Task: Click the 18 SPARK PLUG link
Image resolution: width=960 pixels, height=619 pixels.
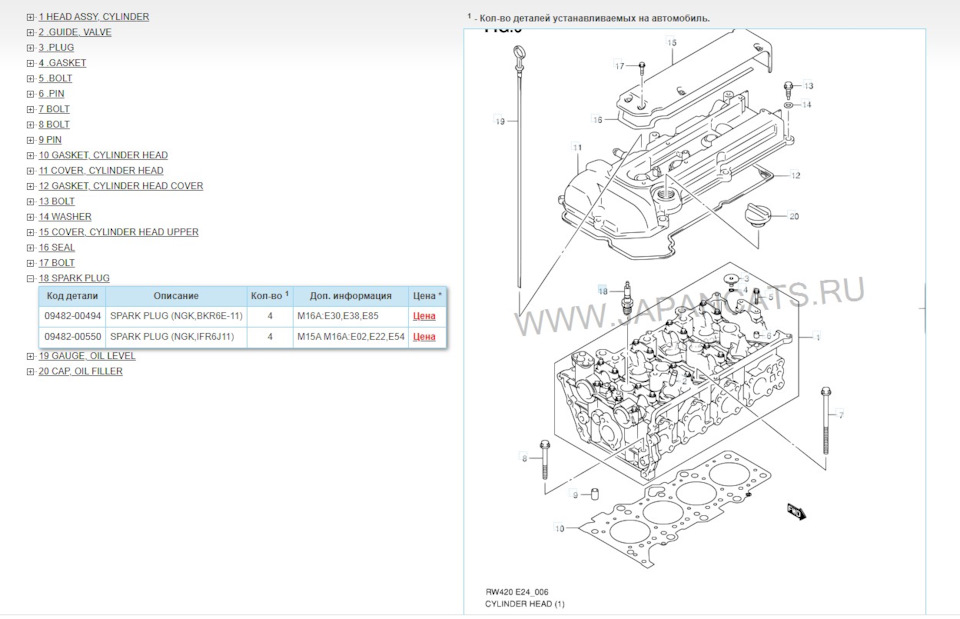Action: pyautogui.click(x=74, y=278)
